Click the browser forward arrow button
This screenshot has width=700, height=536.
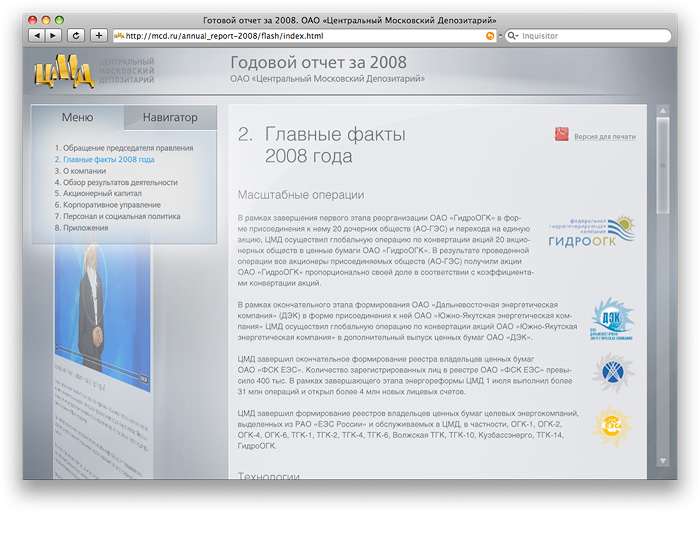(53, 36)
